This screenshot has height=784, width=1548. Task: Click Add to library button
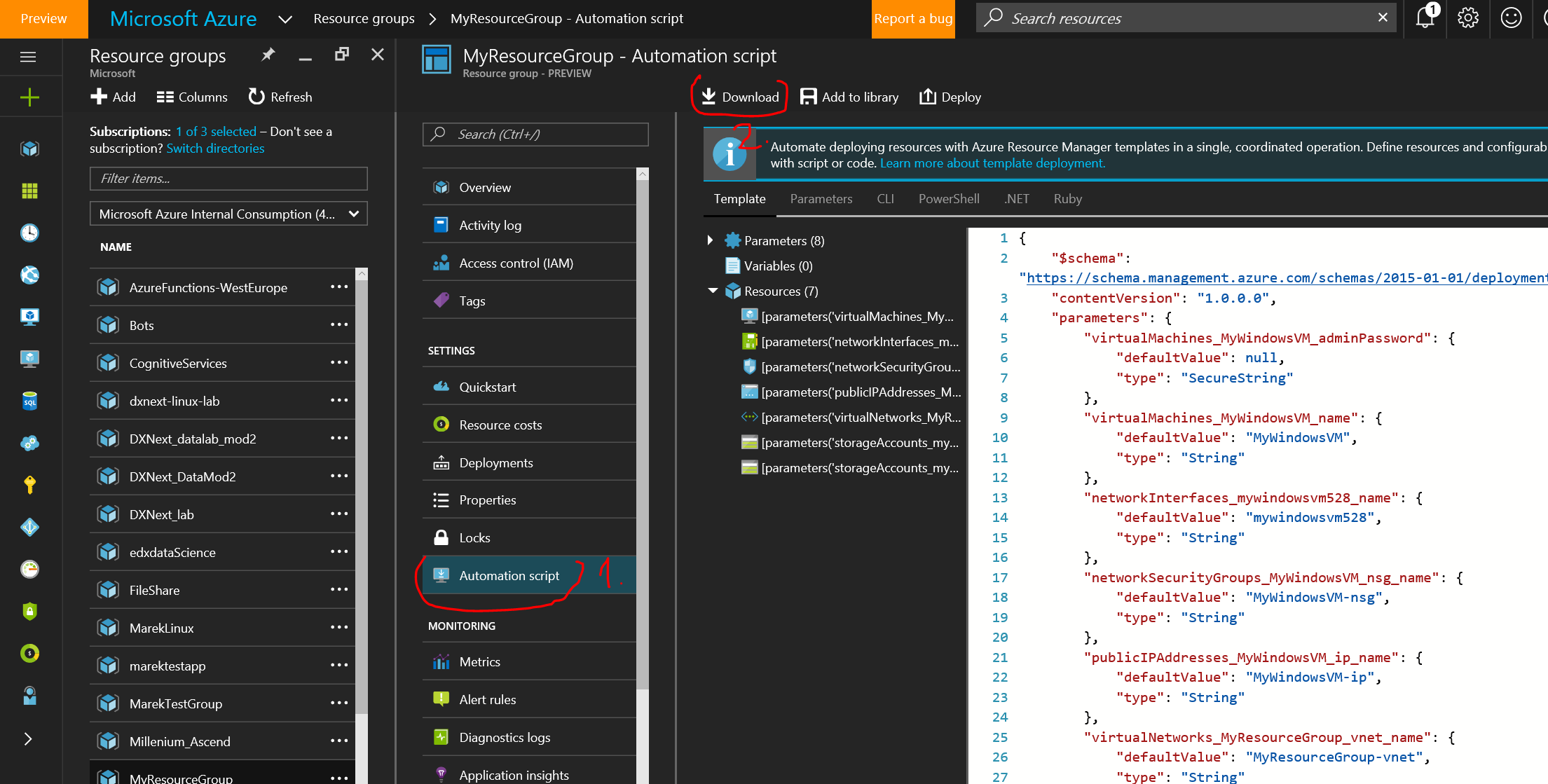(849, 97)
